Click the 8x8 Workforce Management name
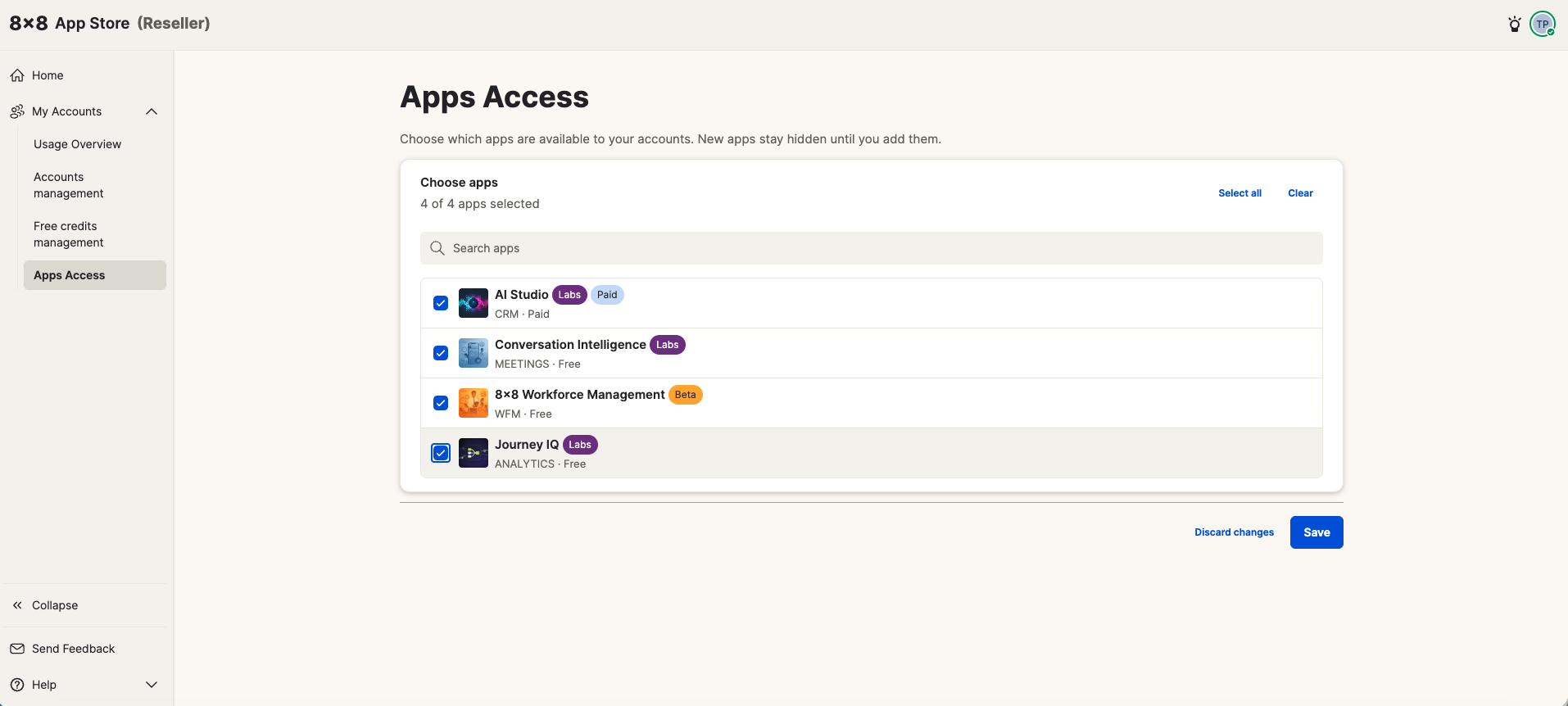The height and width of the screenshot is (706, 1568). coord(580,395)
